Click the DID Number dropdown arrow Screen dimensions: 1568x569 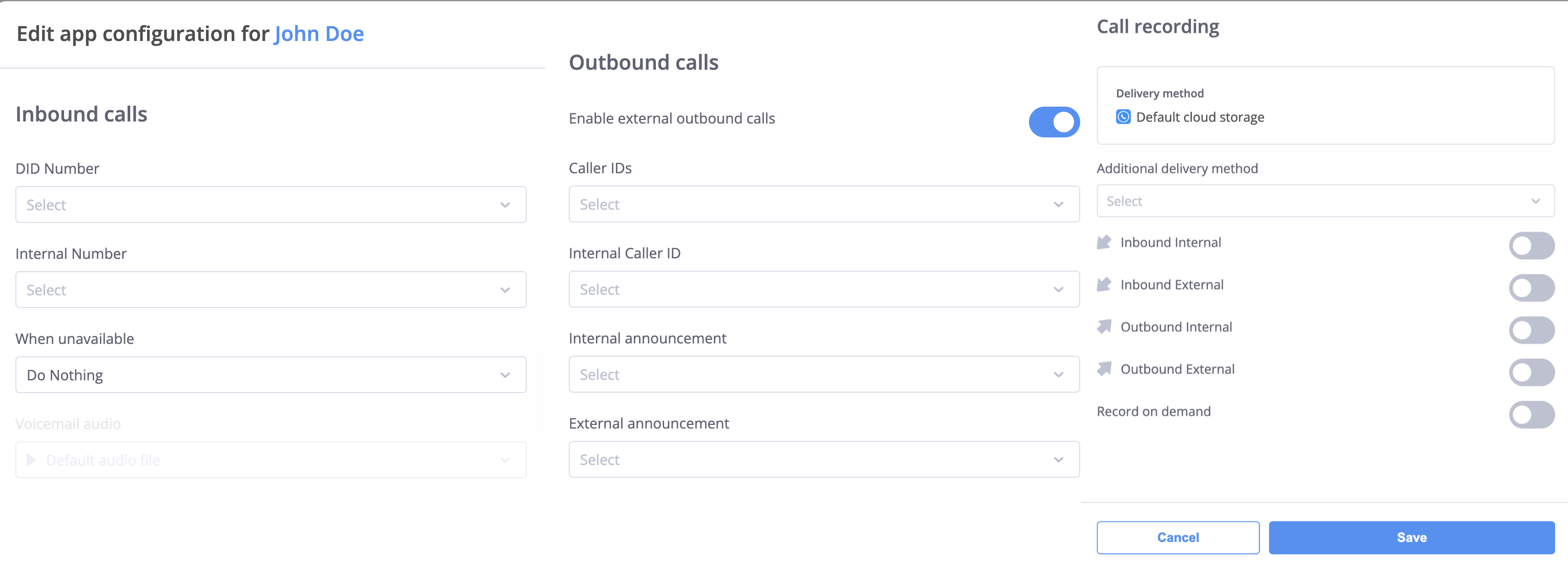pyautogui.click(x=506, y=205)
